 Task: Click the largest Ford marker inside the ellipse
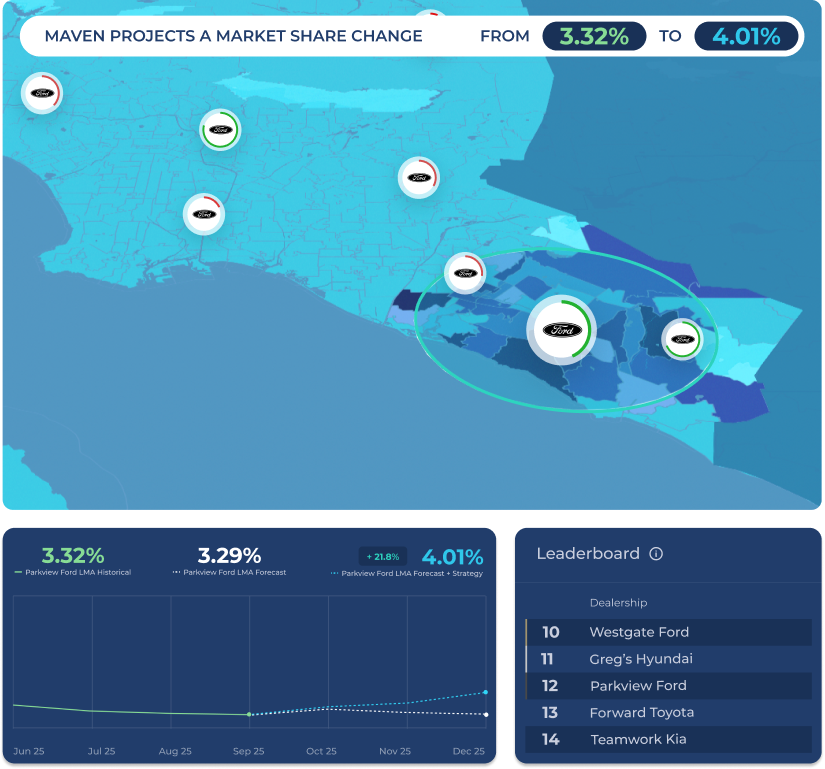click(x=562, y=330)
